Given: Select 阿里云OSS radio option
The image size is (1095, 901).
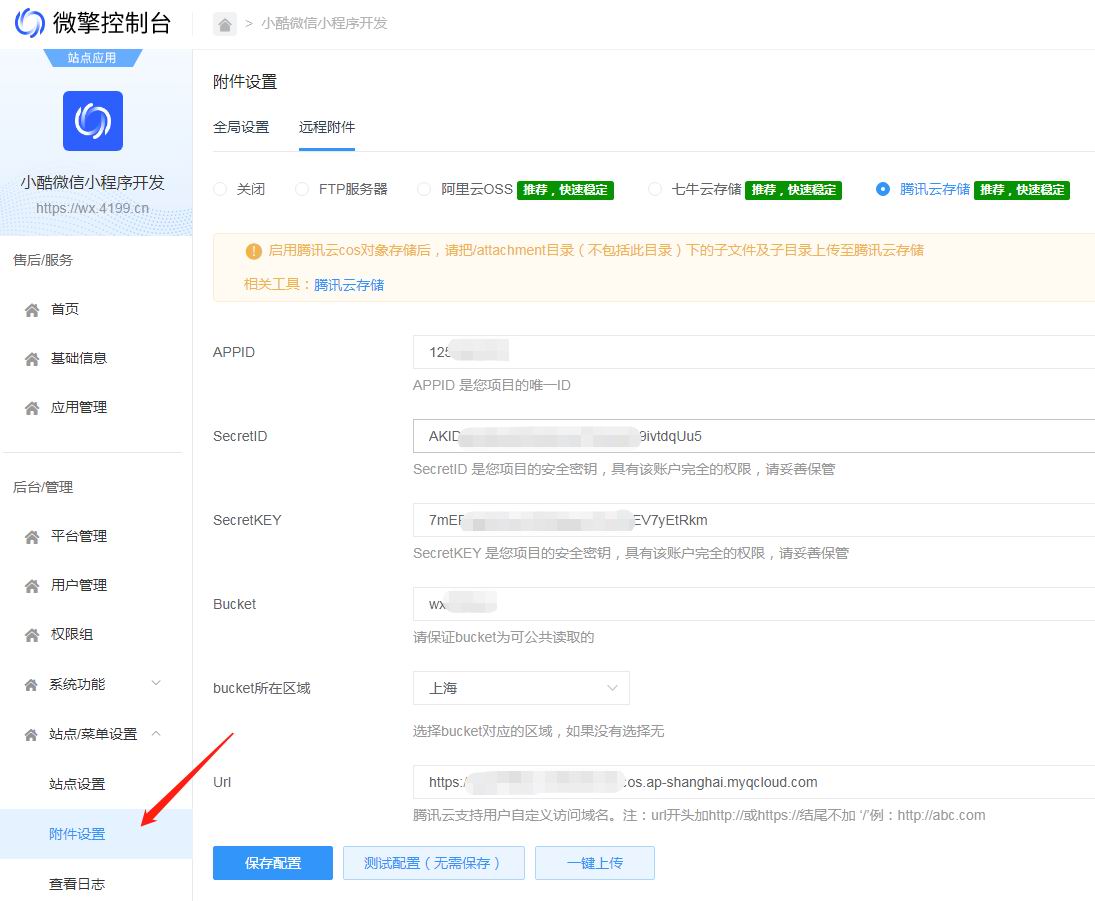Looking at the screenshot, I should pyautogui.click(x=424, y=189).
